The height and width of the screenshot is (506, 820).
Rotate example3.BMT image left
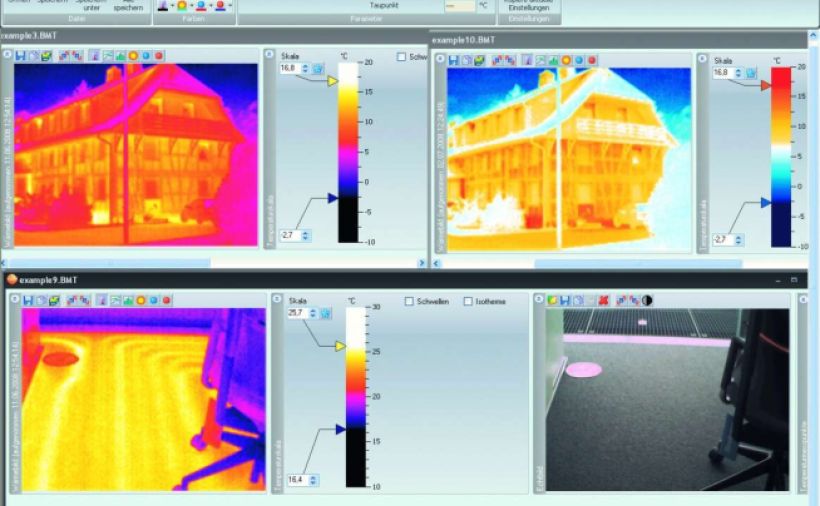click(x=64, y=55)
